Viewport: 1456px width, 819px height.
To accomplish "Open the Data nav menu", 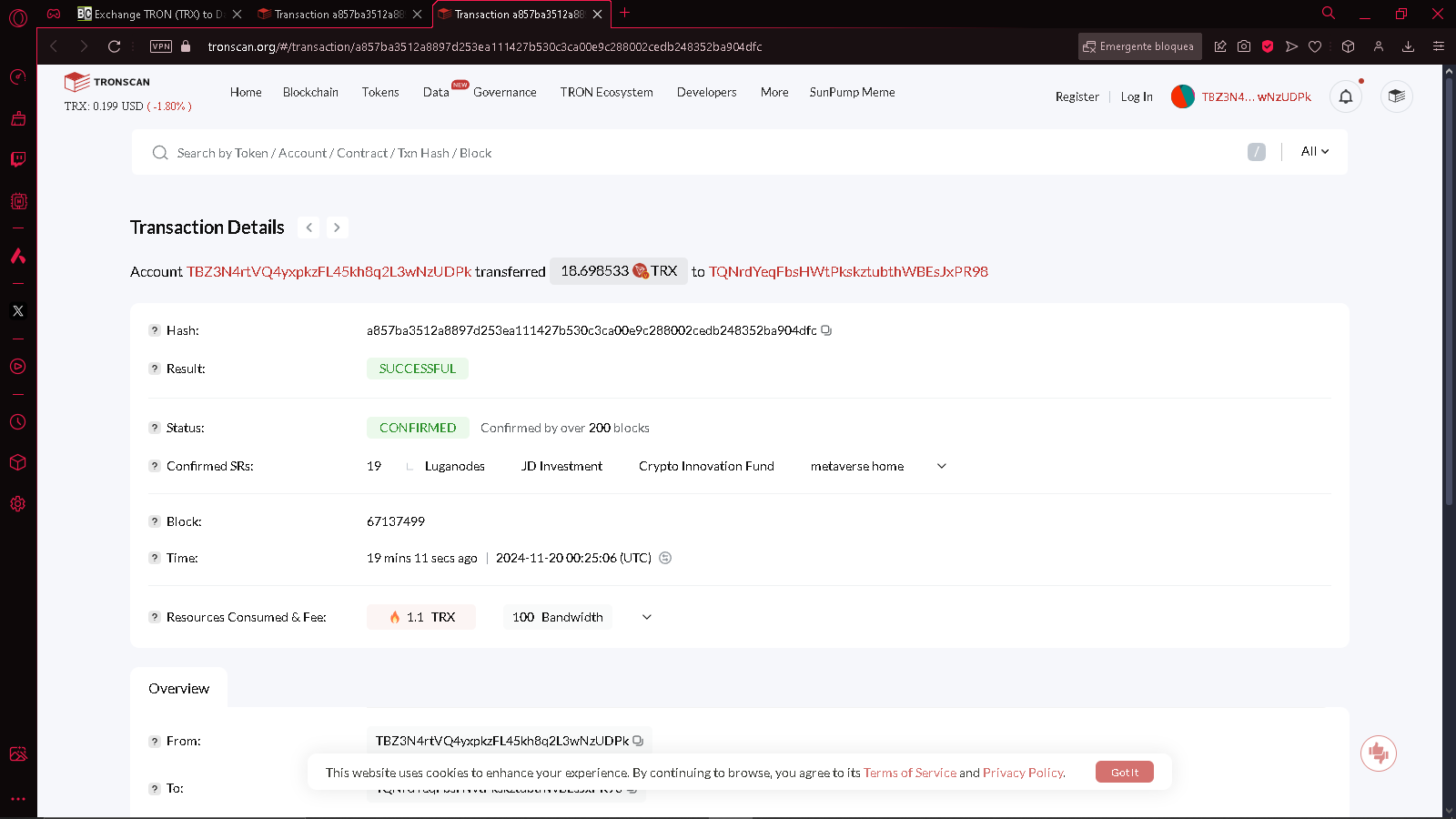I will [x=436, y=92].
